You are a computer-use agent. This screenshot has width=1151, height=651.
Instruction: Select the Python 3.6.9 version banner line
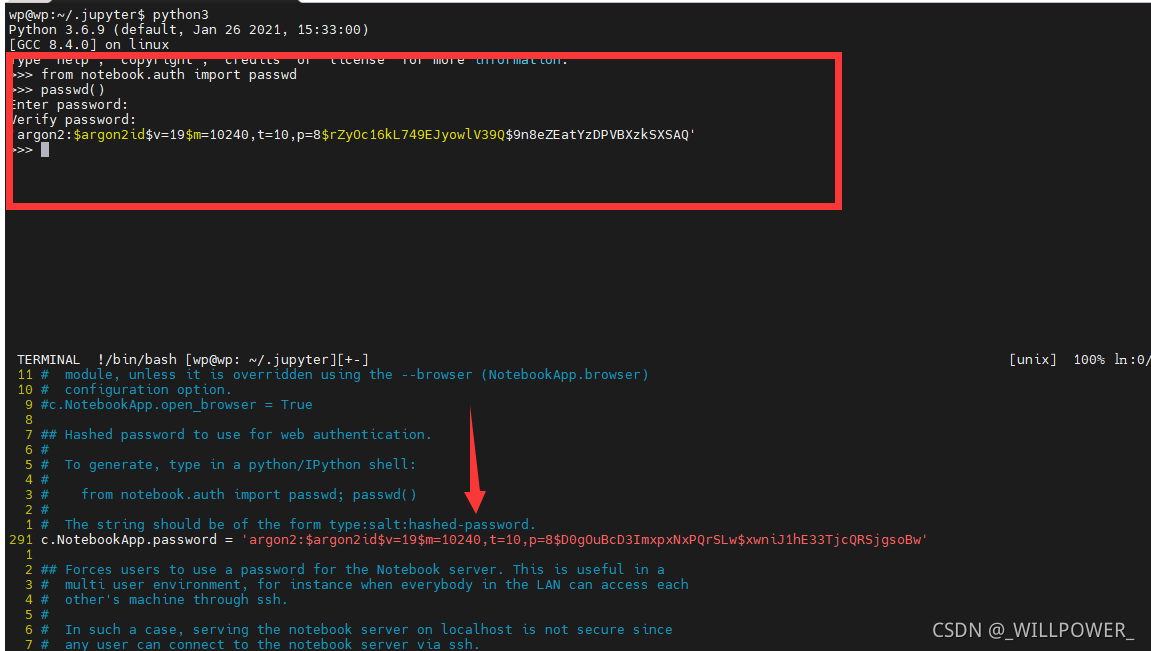(189, 29)
